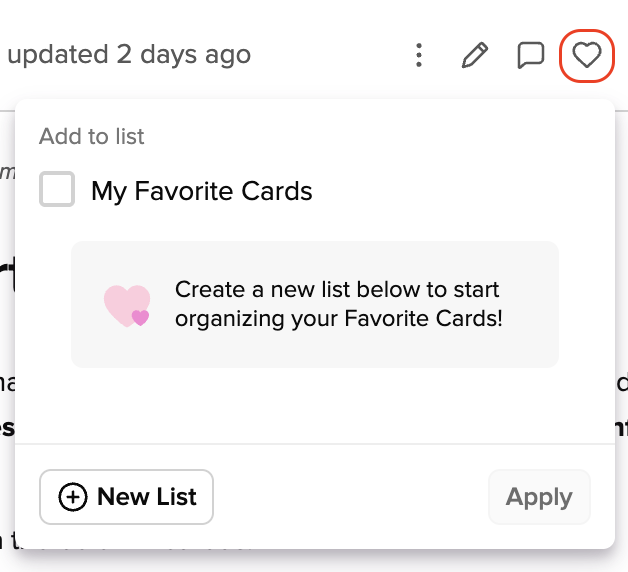Click the pencil edit card icon
Screen dimensions: 628x572
pyautogui.click(x=475, y=55)
